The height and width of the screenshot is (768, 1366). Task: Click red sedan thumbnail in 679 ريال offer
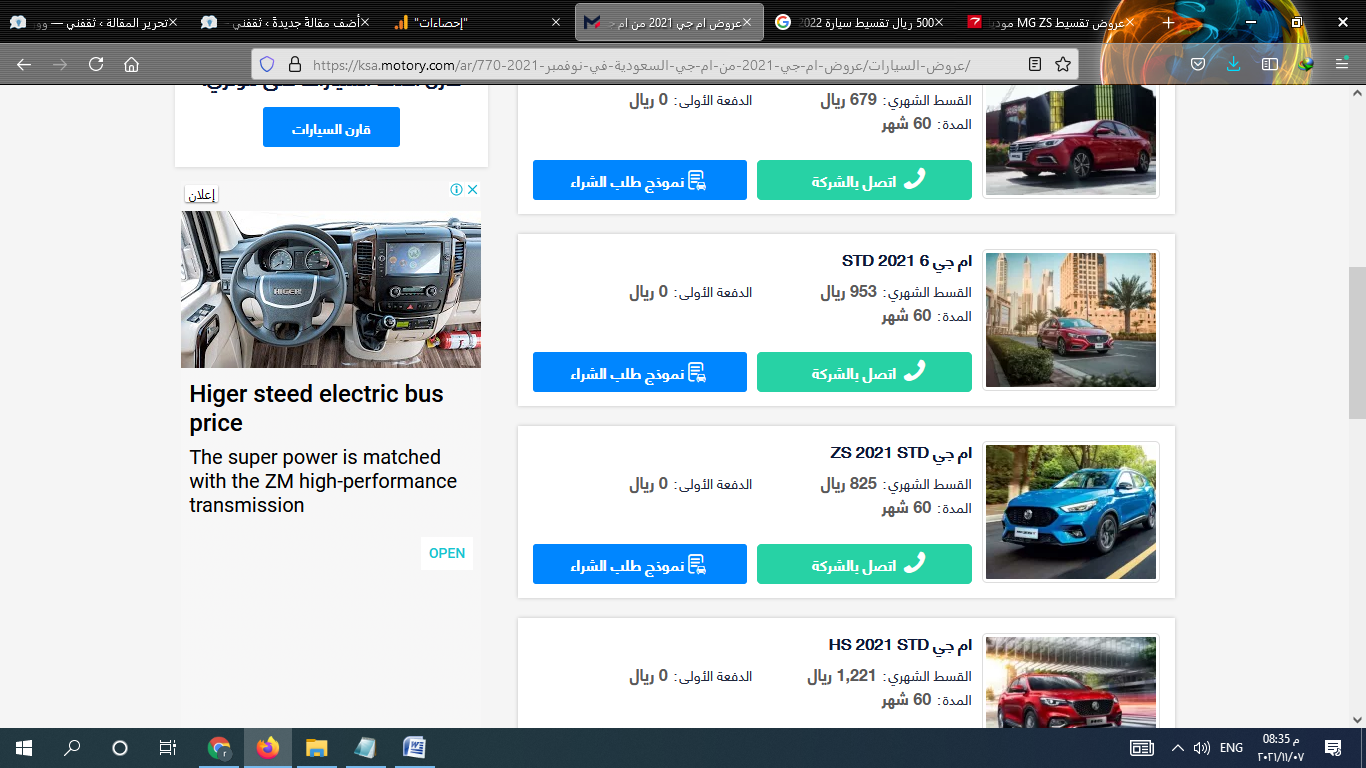pos(1071,140)
